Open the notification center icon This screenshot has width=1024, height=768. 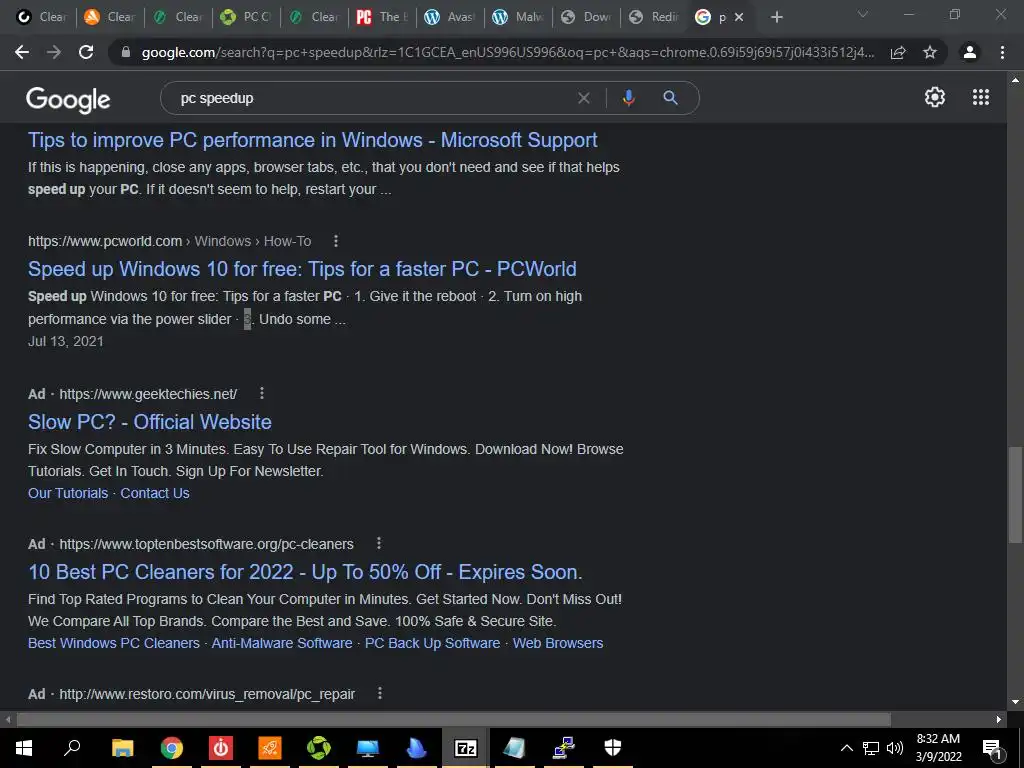pos(992,748)
